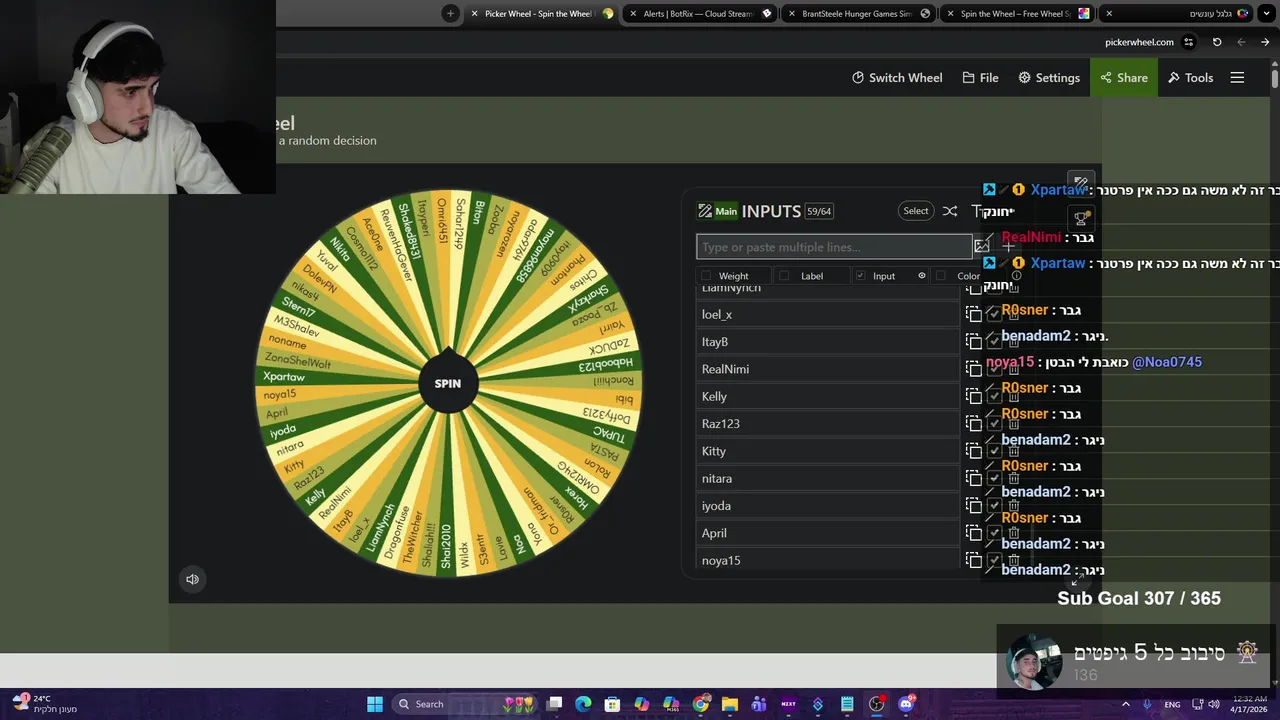Open Microsoft Edge from the taskbar
Image resolution: width=1280 pixels, height=720 pixels.
point(583,704)
